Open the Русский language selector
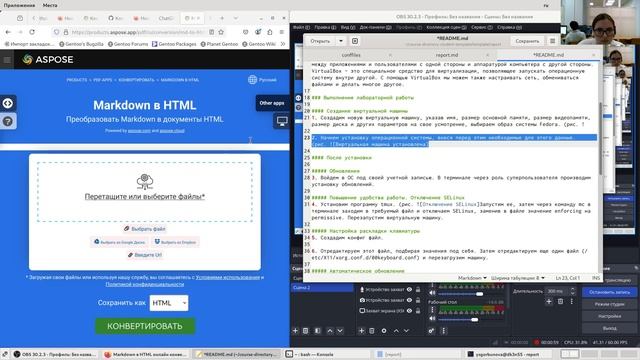The height and width of the screenshot is (360, 640). (x=262, y=80)
